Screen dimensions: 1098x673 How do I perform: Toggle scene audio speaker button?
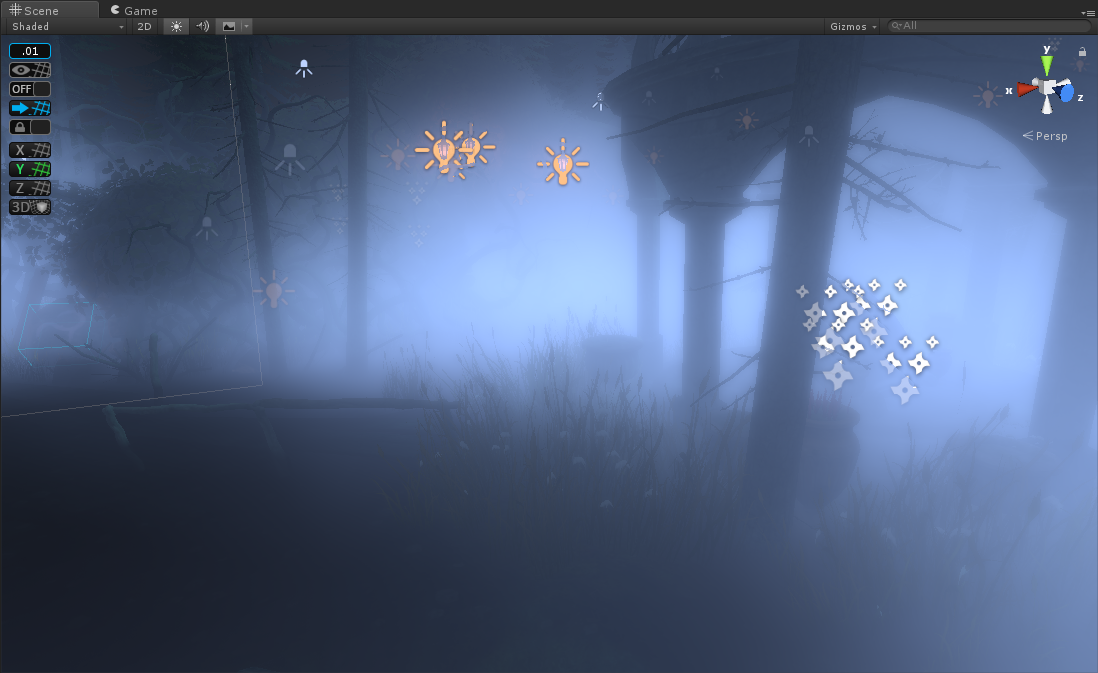(202, 27)
